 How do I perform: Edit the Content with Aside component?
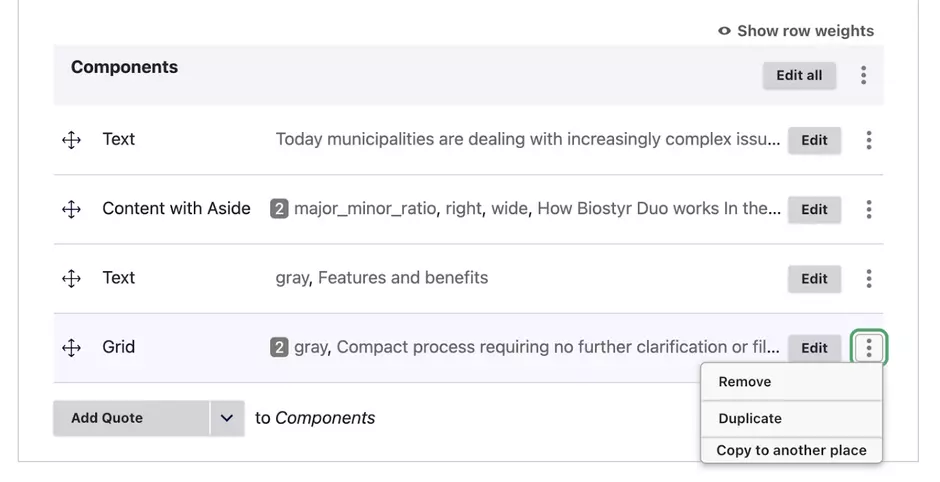tap(814, 209)
